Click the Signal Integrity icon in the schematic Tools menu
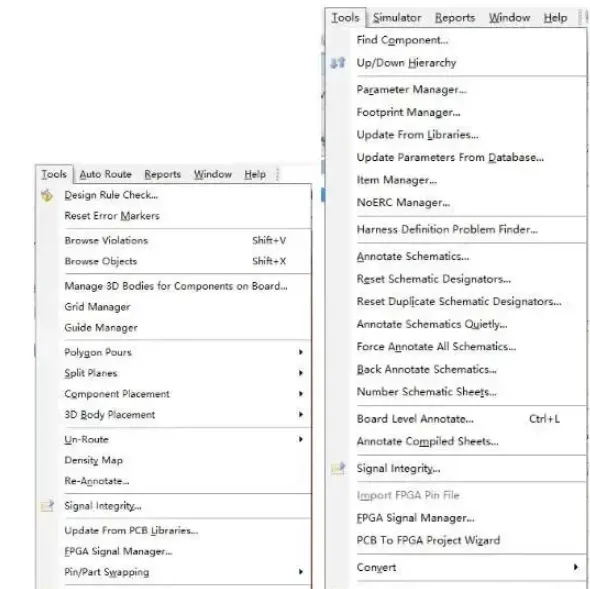The height and width of the screenshot is (589, 590). [338, 468]
